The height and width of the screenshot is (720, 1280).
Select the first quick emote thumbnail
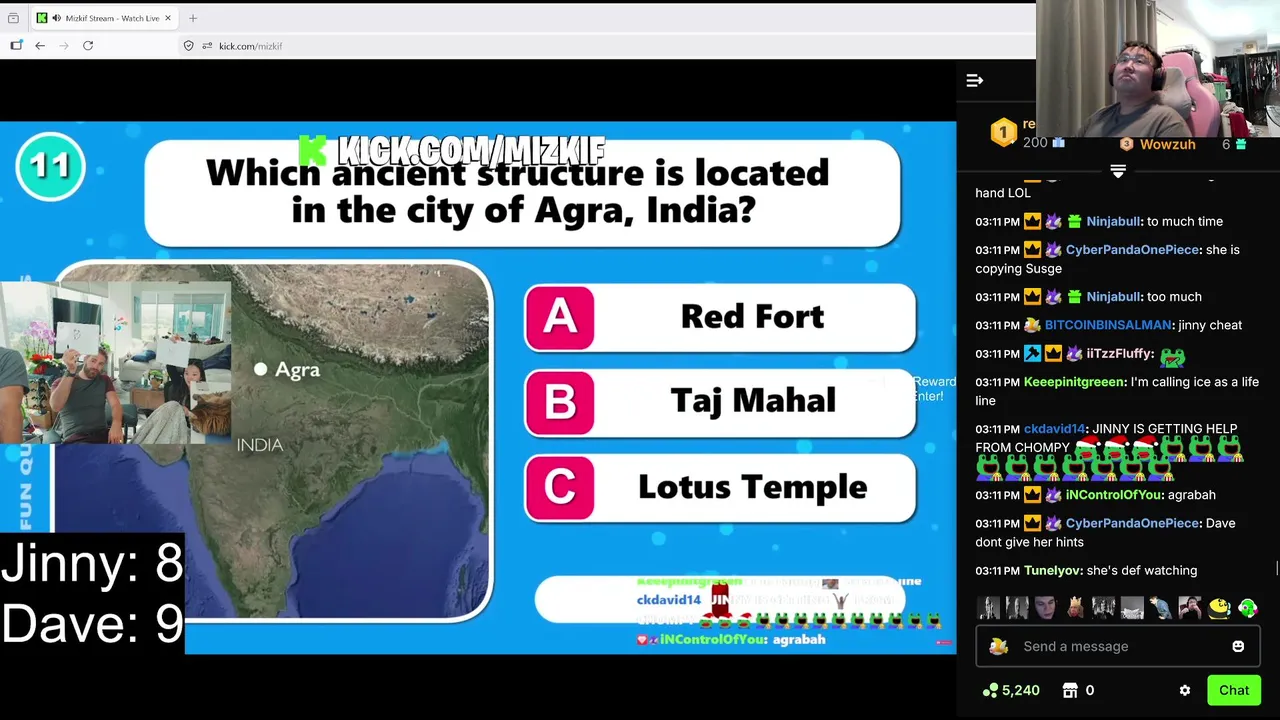pos(989,608)
